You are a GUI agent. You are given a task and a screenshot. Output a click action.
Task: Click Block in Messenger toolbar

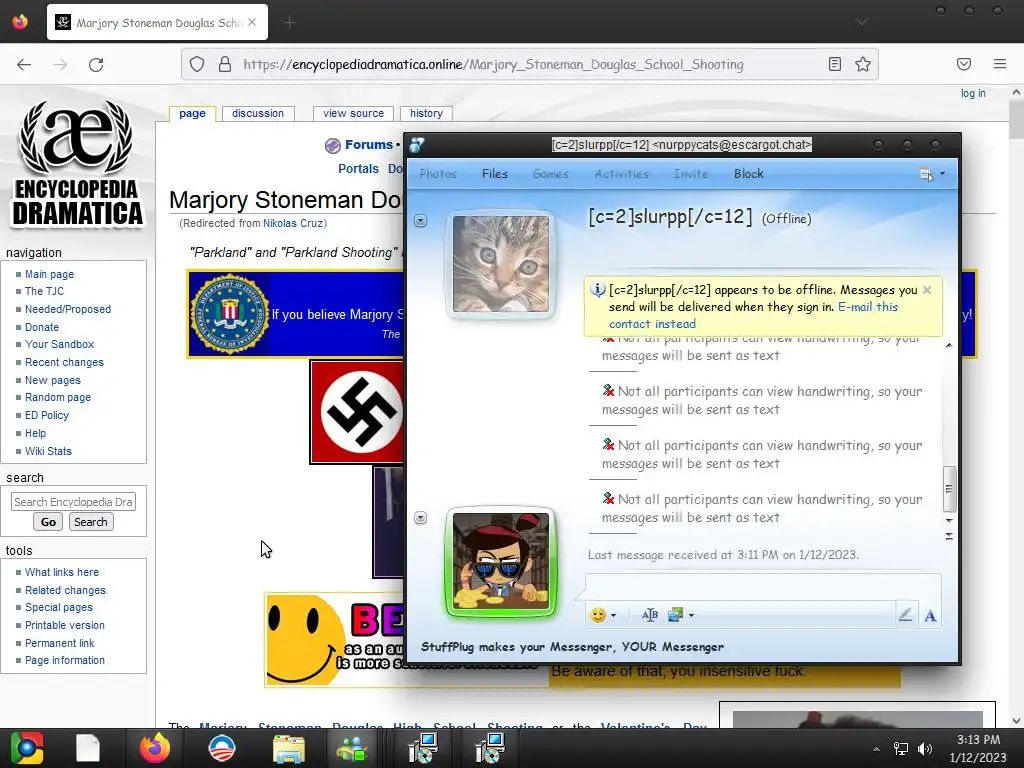pos(748,174)
